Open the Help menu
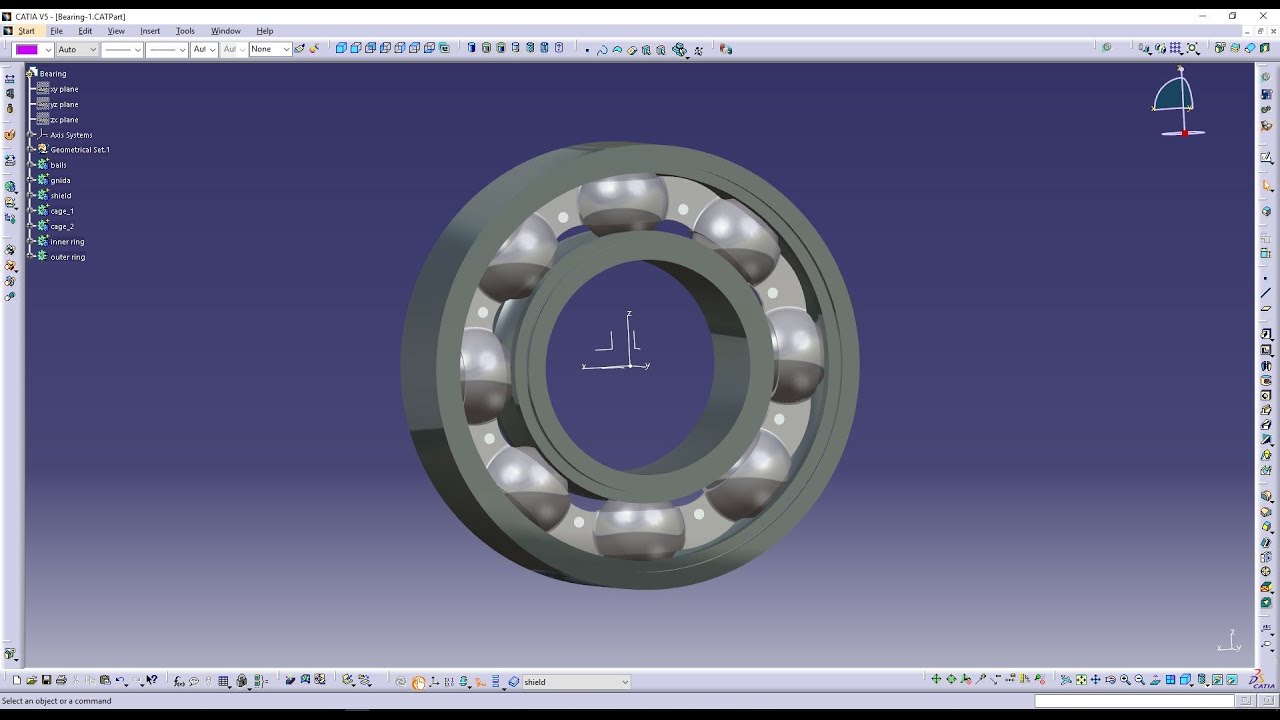 tap(265, 31)
